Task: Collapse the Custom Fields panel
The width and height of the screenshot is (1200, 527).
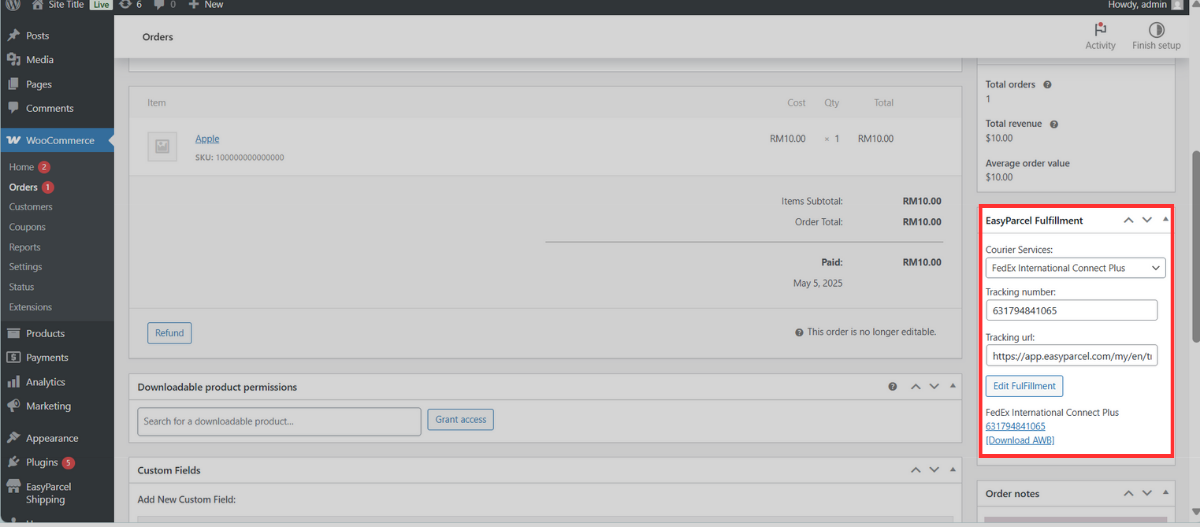Action: point(953,470)
